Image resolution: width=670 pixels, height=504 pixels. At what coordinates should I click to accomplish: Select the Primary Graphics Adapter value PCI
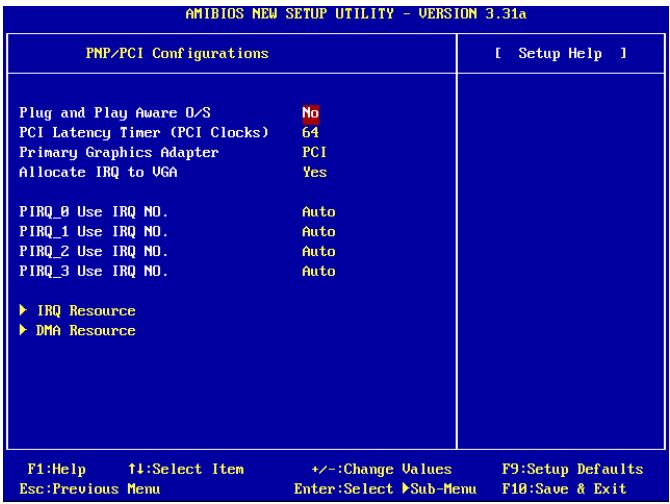click(314, 152)
